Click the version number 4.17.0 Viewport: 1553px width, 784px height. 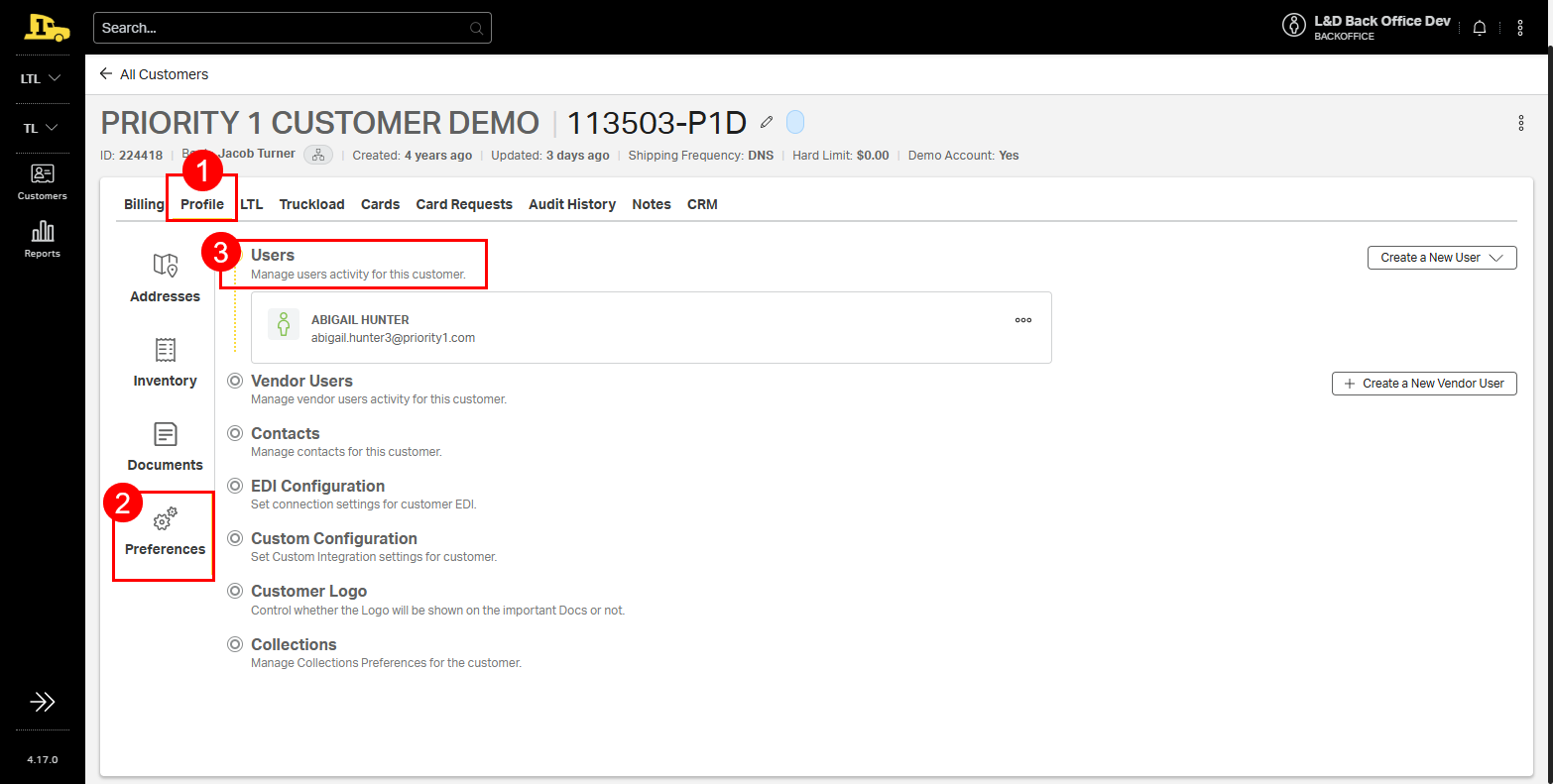tap(43, 760)
